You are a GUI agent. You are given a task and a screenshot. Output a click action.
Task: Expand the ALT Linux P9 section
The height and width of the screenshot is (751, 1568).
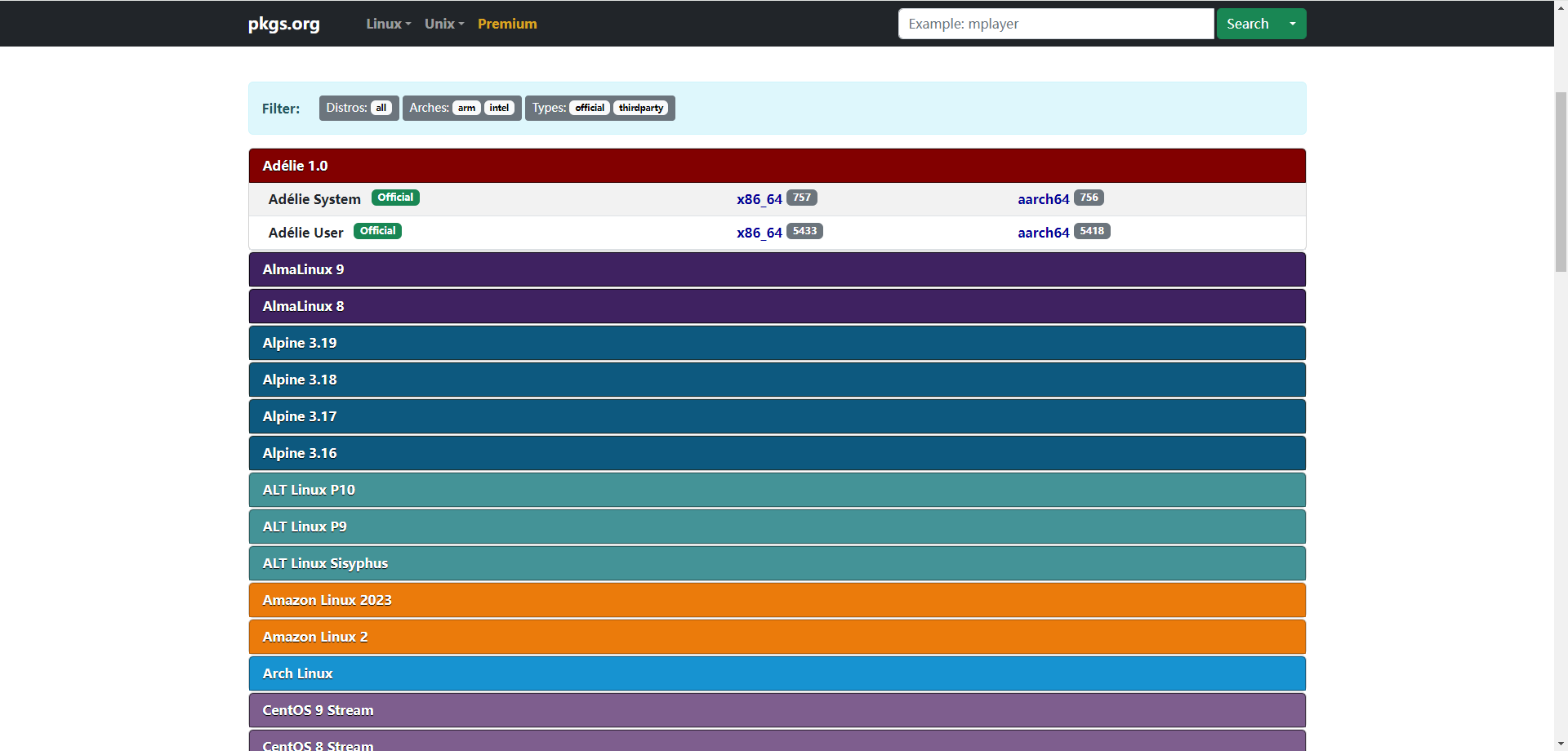pos(777,527)
